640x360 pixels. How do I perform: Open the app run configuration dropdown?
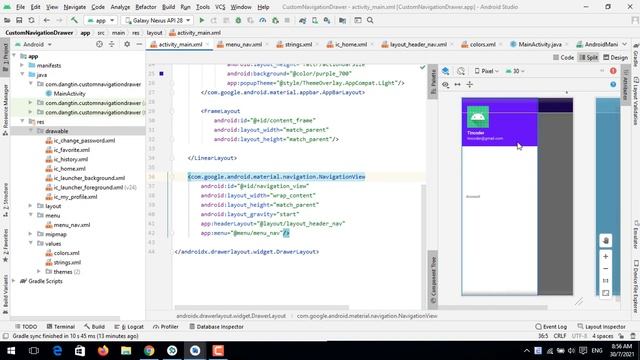click(101, 20)
